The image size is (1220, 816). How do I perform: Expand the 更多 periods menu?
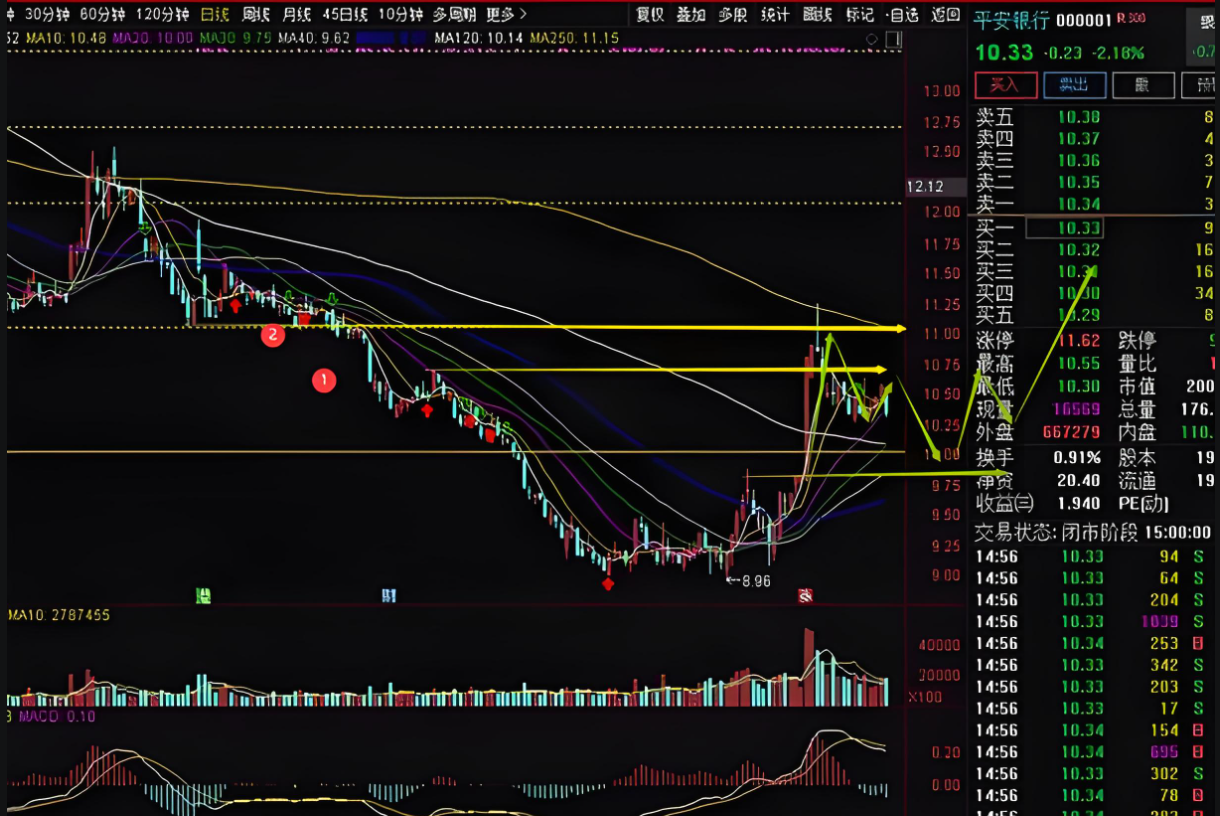click(506, 14)
